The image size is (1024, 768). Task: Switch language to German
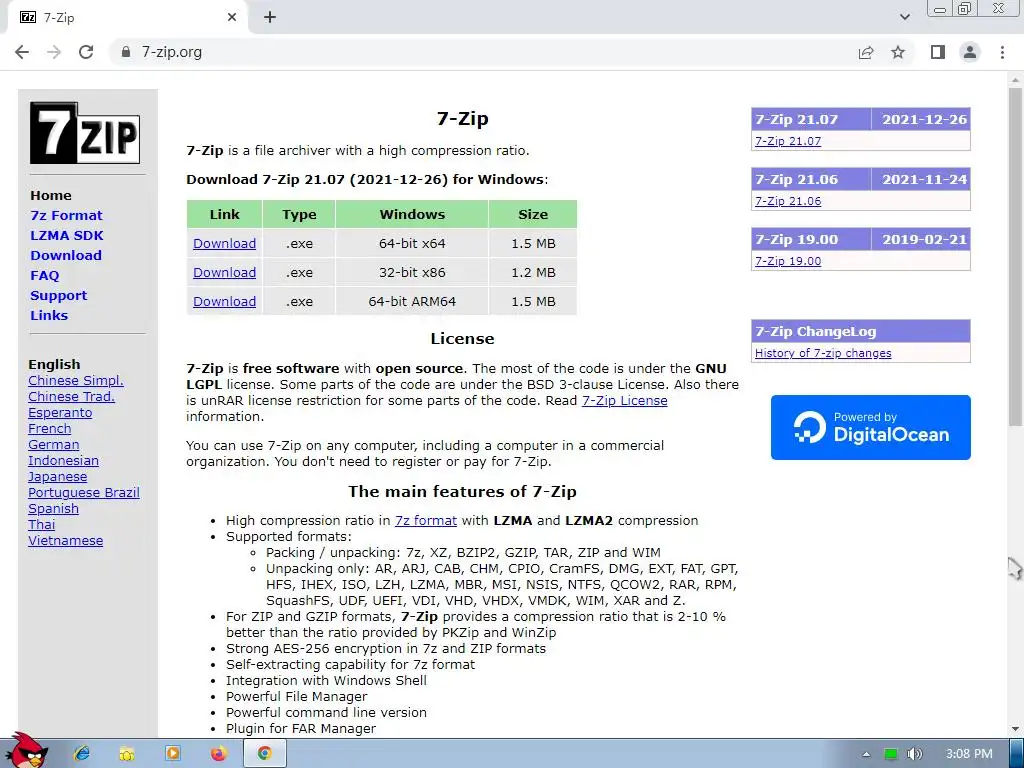pos(54,445)
